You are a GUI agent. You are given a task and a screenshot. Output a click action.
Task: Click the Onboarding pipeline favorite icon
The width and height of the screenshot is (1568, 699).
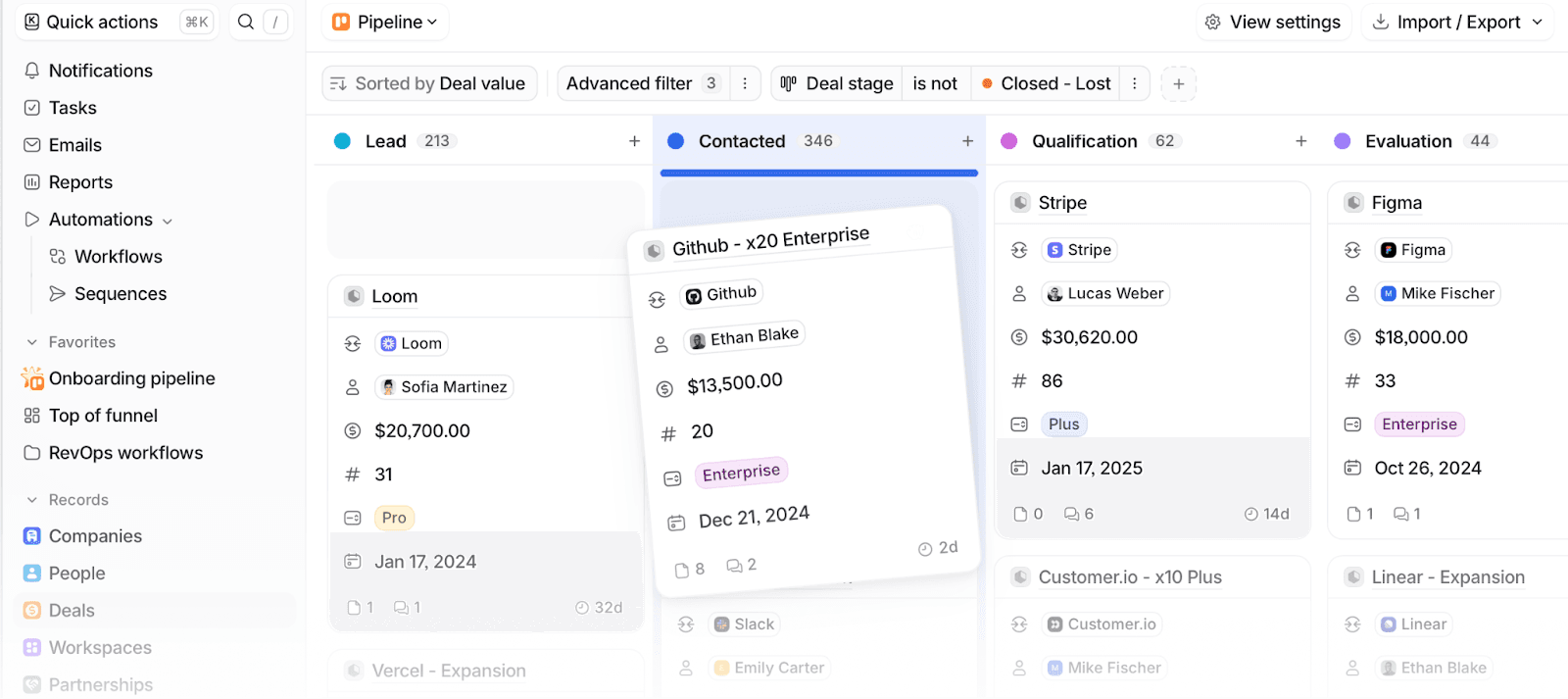coord(32,378)
